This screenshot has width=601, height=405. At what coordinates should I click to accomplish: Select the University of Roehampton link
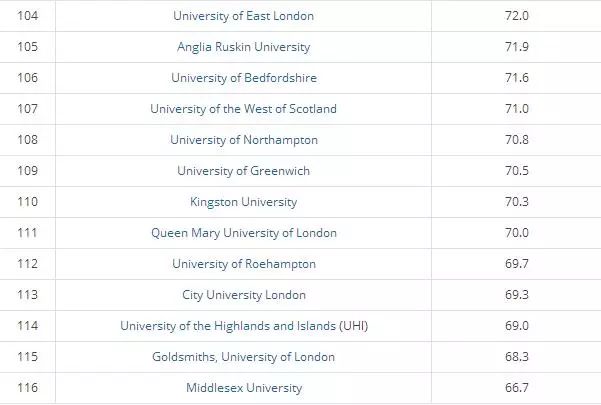pyautogui.click(x=244, y=264)
